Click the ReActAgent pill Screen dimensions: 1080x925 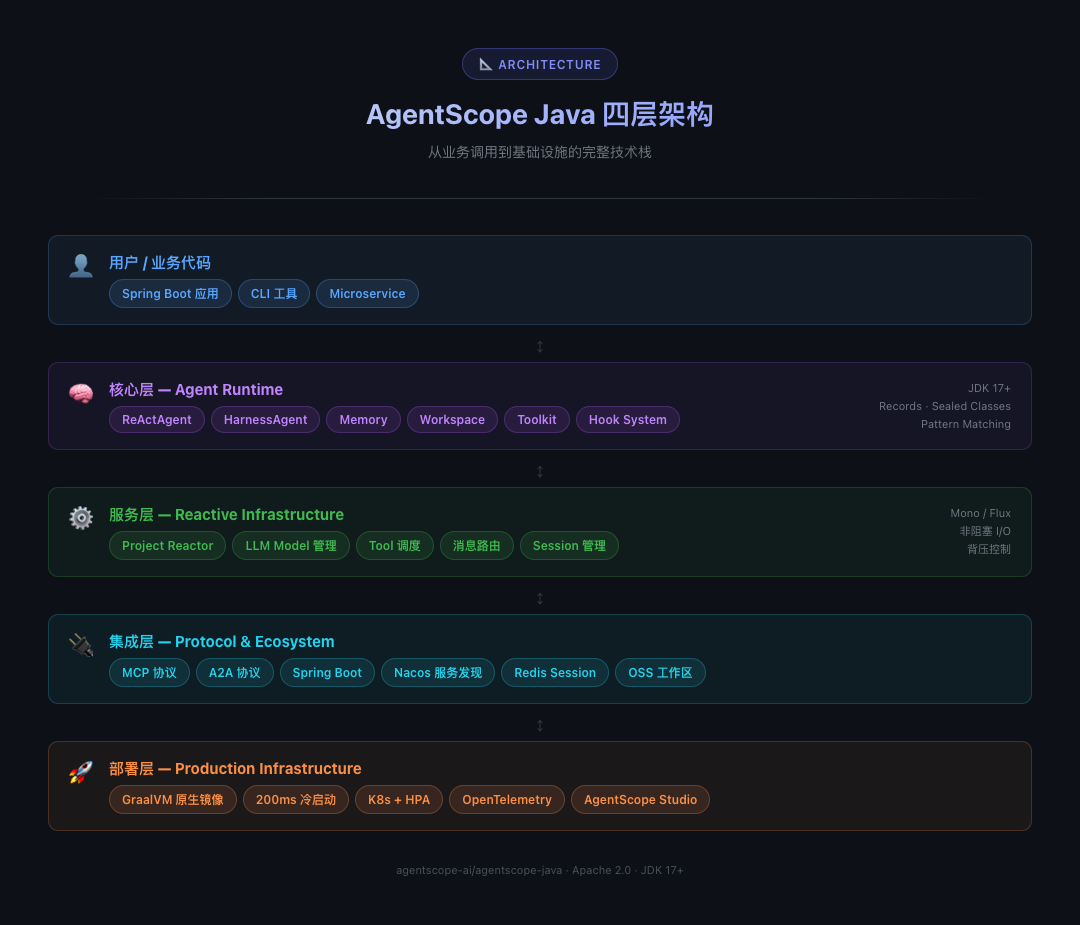(157, 419)
